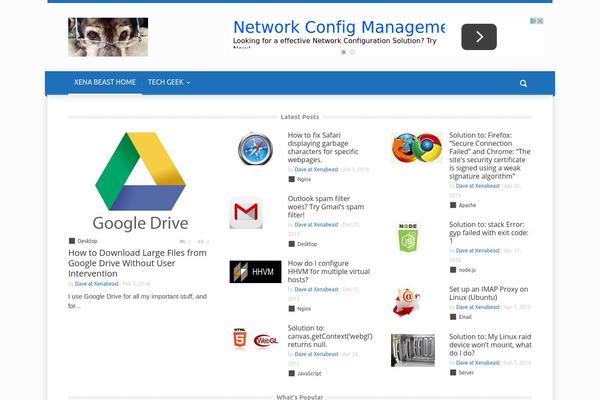
Task: Open author Dave at Xenabeast on HHVM post
Action: click(316, 289)
